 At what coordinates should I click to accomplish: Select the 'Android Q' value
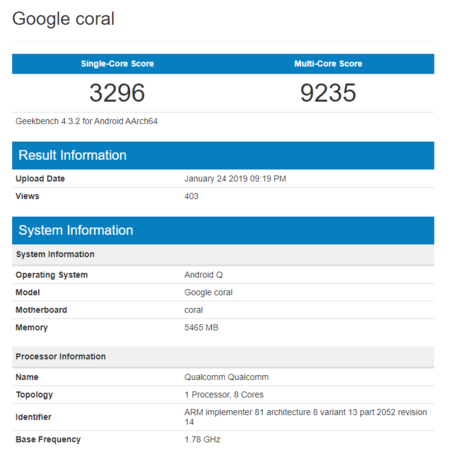click(x=203, y=275)
